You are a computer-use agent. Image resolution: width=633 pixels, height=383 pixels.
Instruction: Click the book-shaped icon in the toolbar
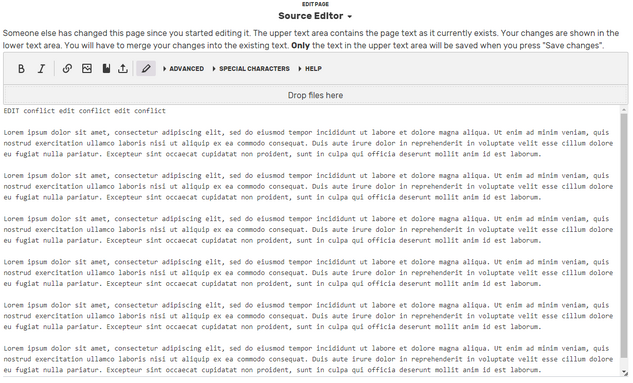(106, 69)
